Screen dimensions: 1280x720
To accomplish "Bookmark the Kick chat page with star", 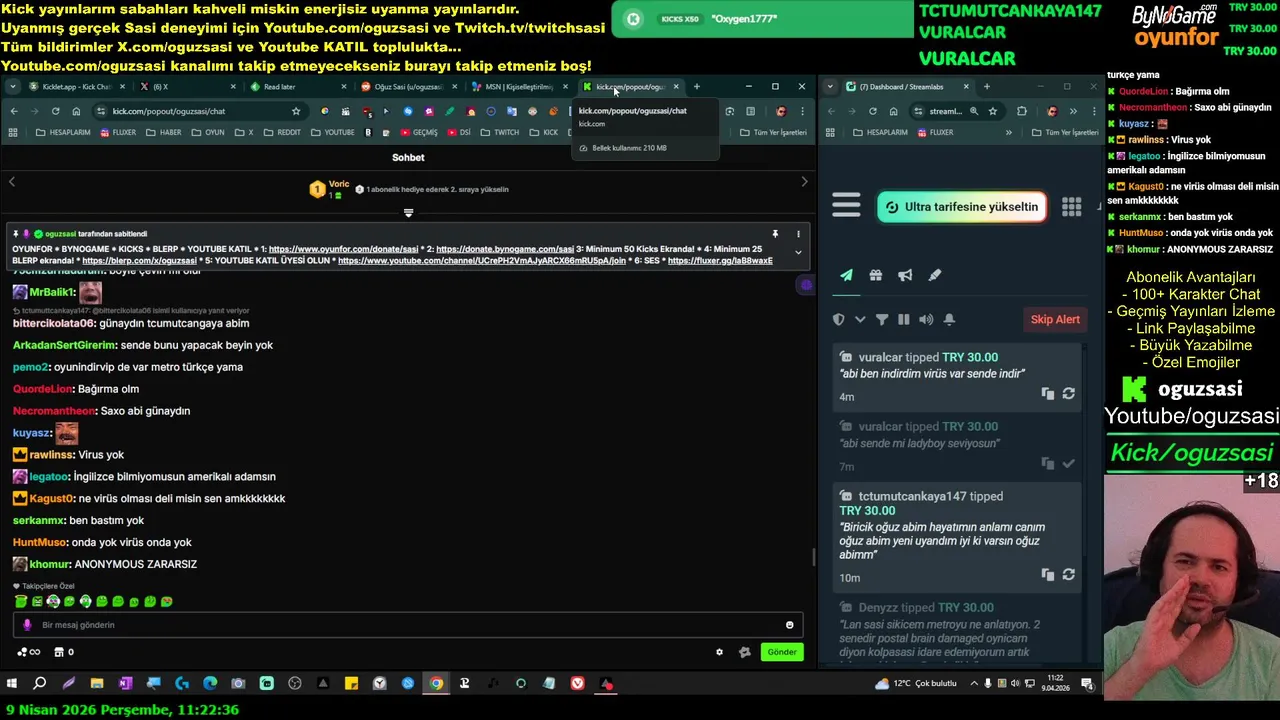I will (296, 111).
